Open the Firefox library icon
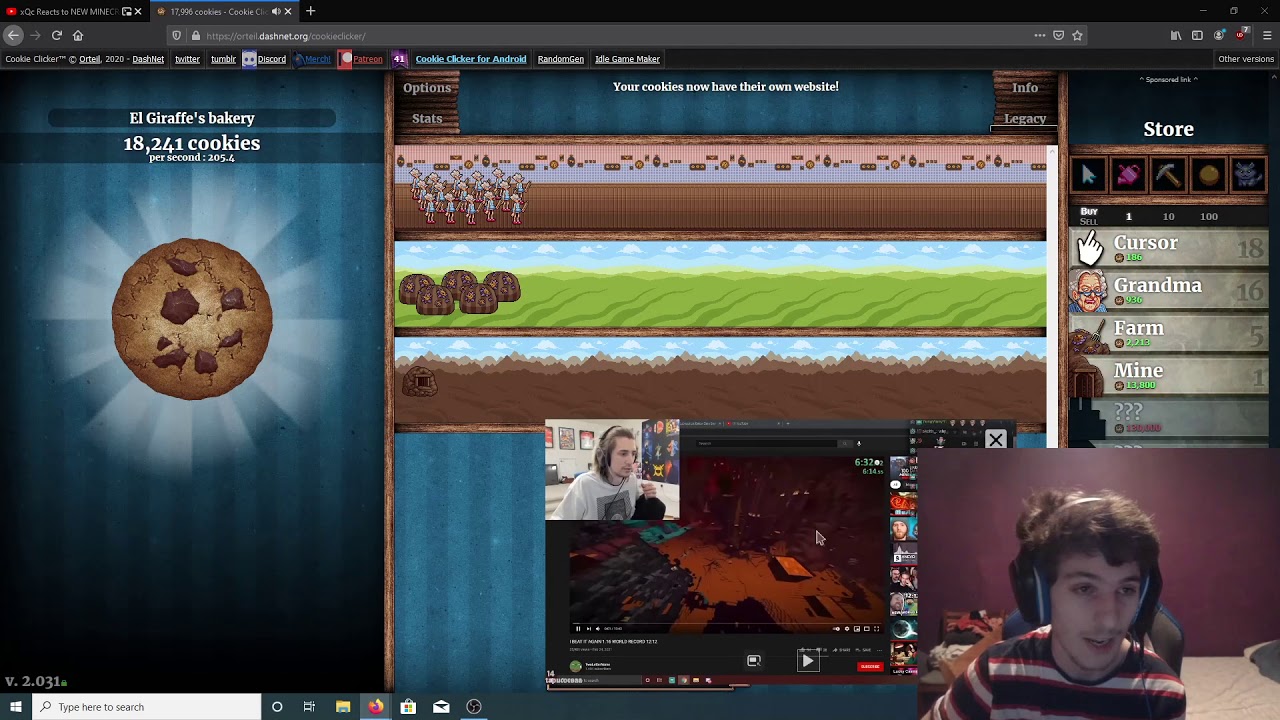Viewport: 1280px width, 720px height. pyautogui.click(x=1176, y=35)
